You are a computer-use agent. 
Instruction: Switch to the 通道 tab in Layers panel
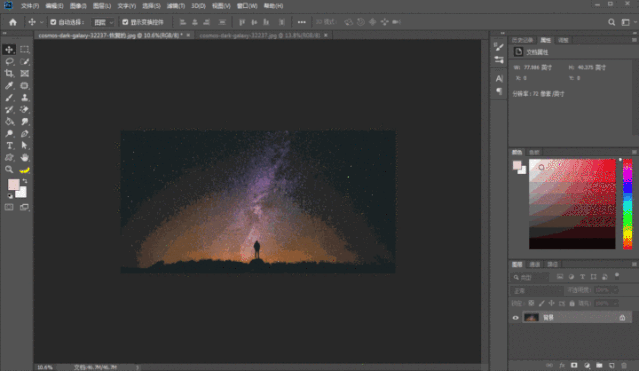click(x=534, y=265)
